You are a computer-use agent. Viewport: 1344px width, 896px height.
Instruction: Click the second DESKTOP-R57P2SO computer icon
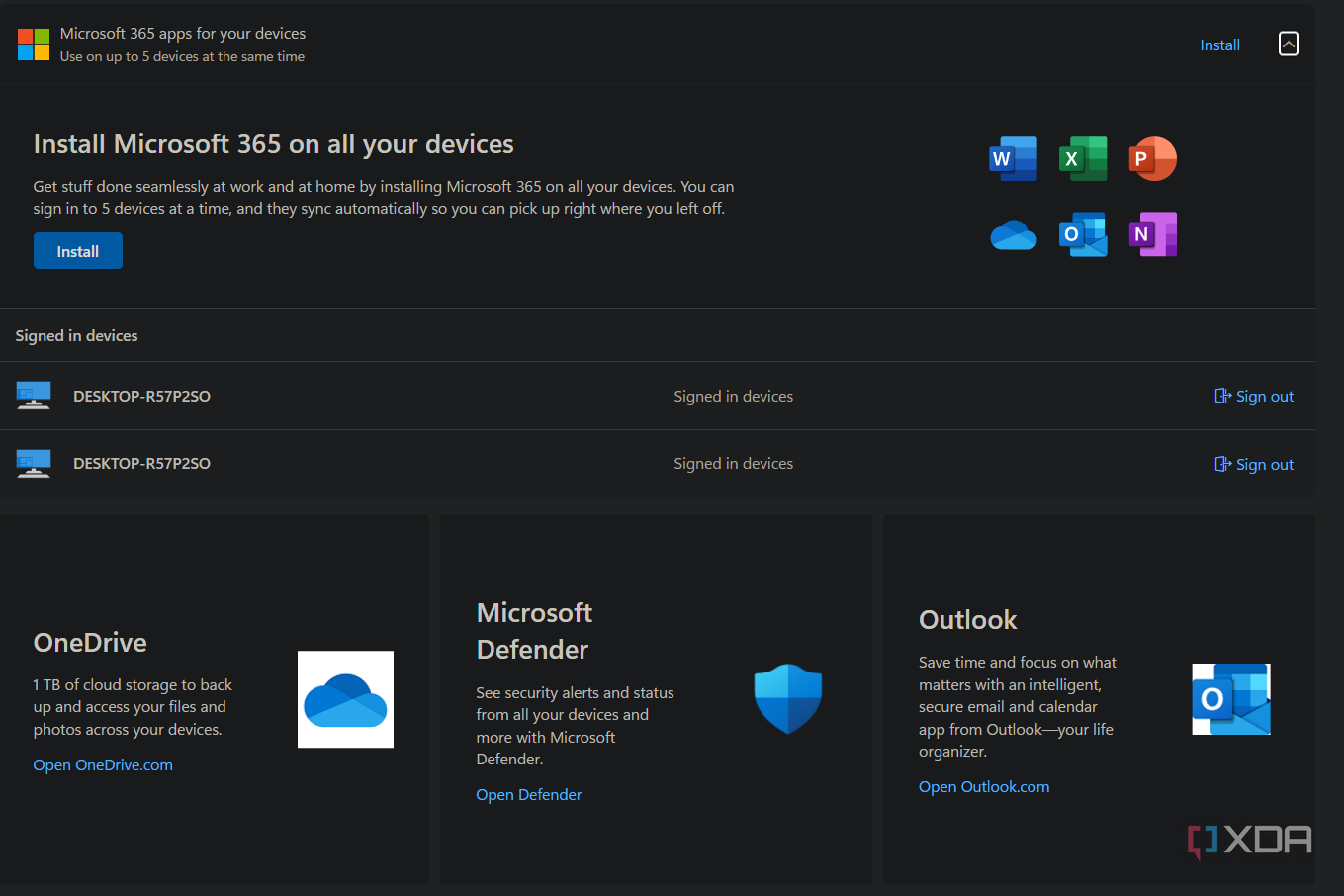click(34, 463)
